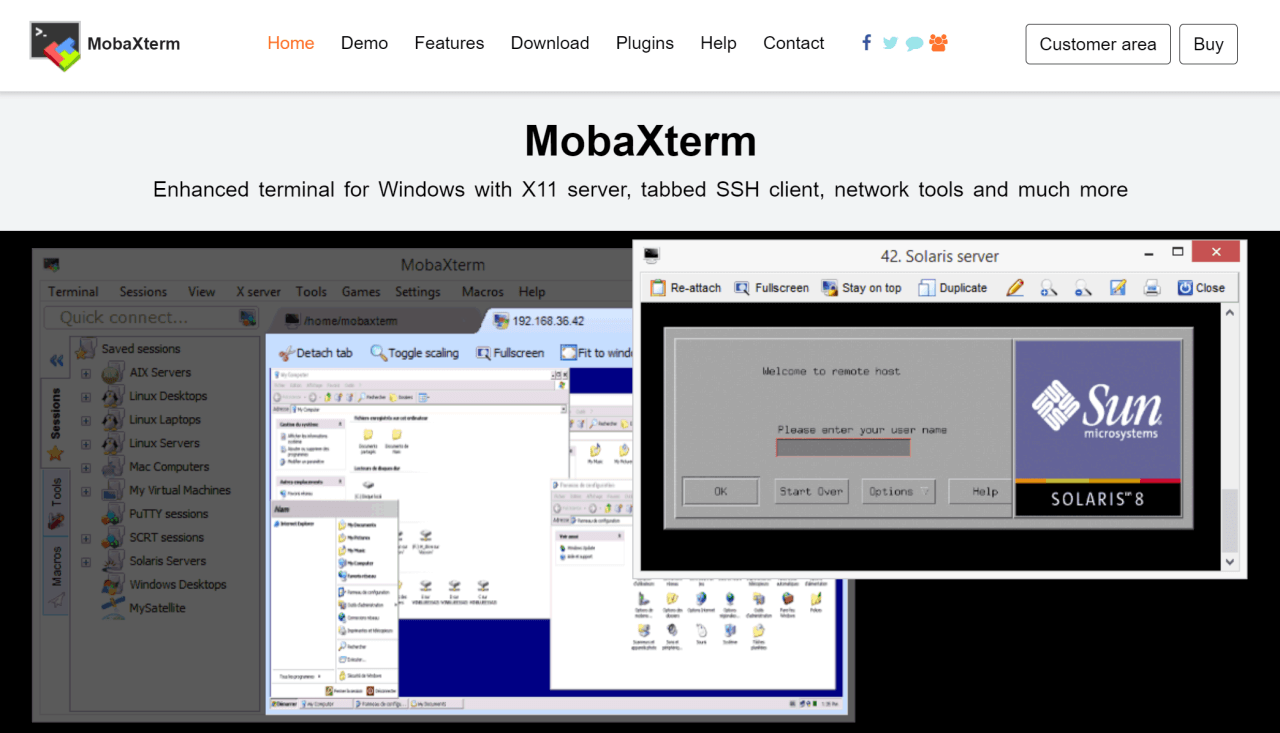
Task: Click the PuTTY sessions icon
Action: point(113,514)
